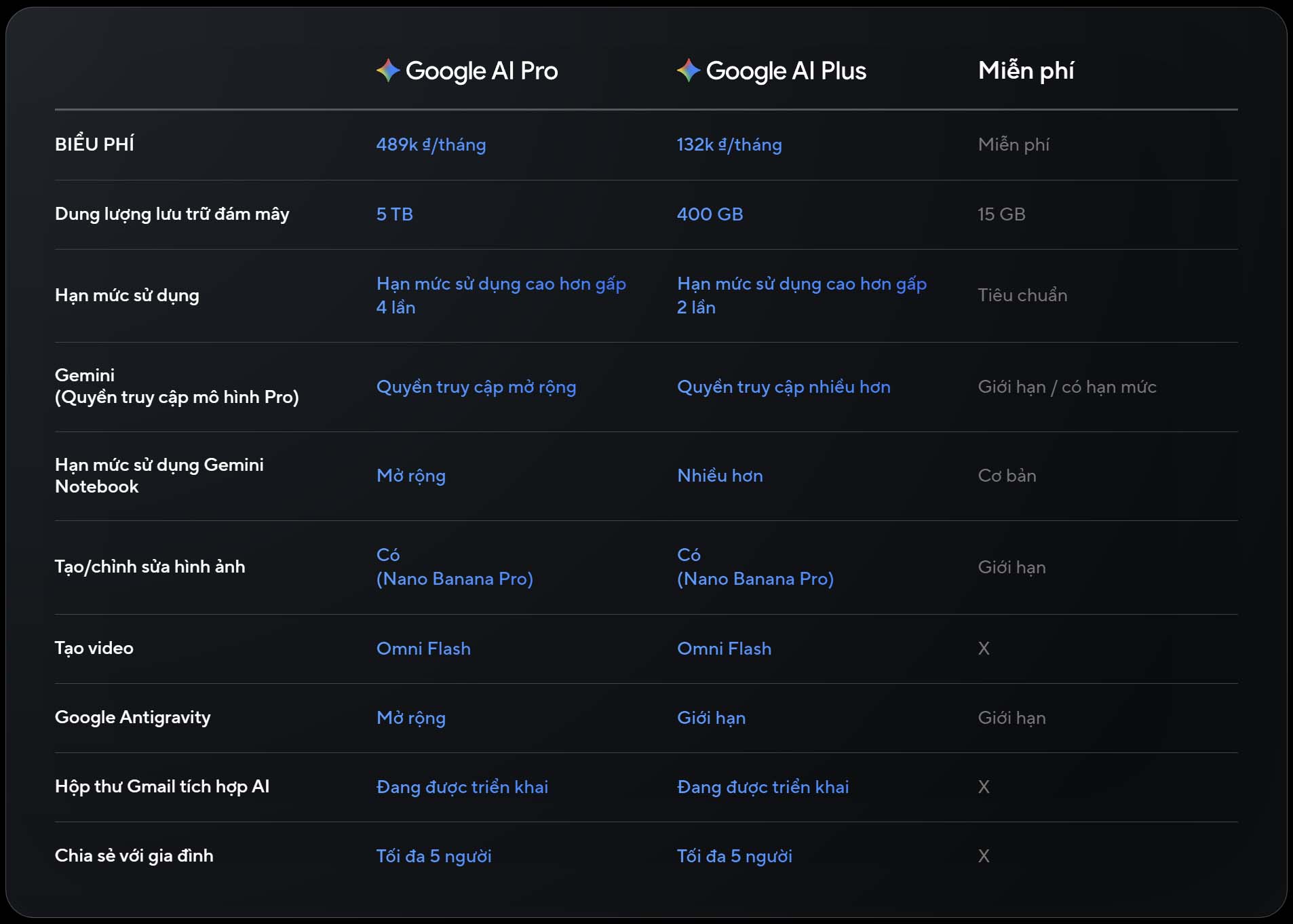The width and height of the screenshot is (1293, 924).
Task: Click the price '489k ₫/tháng'
Action: coord(431,145)
